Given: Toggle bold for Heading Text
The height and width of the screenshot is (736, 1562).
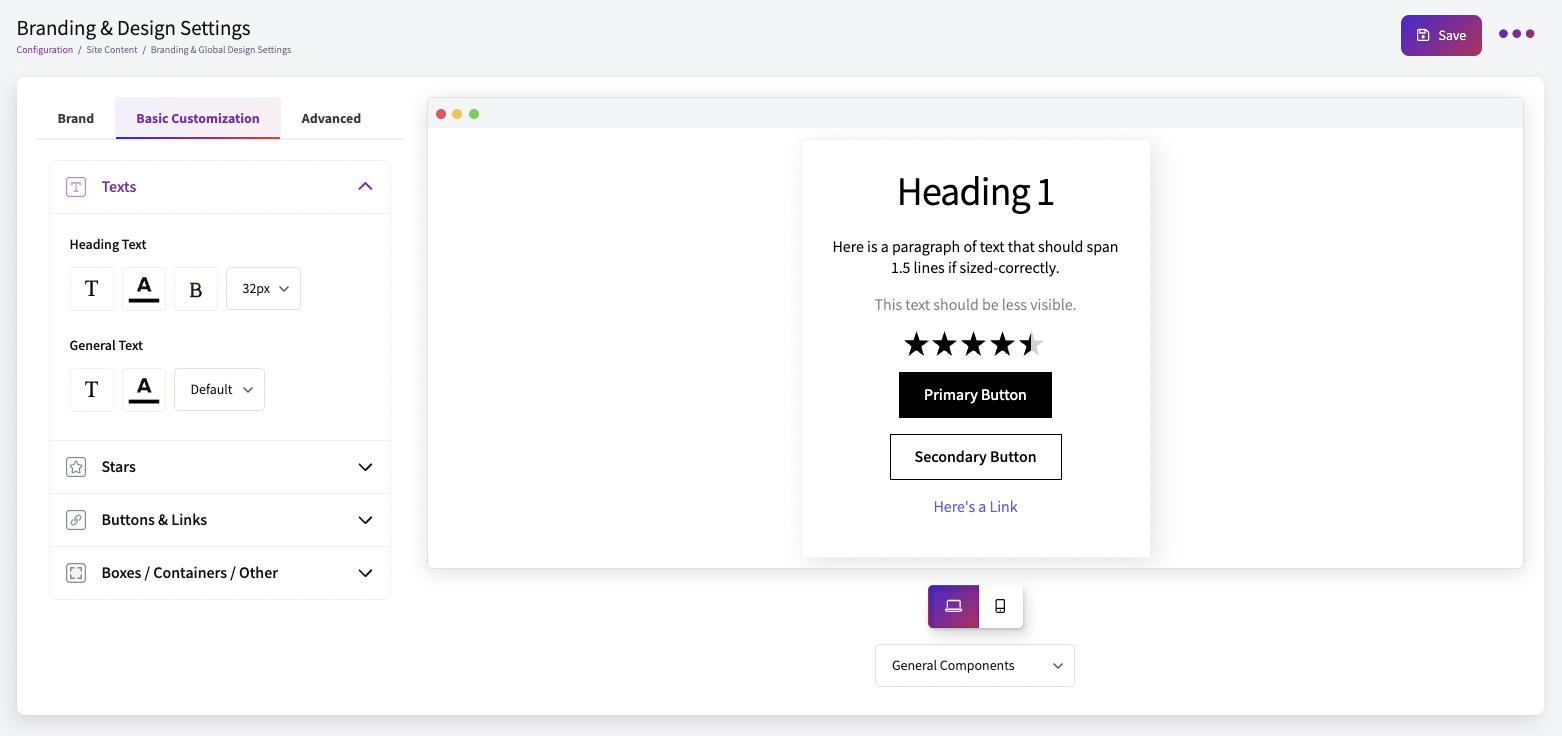Looking at the screenshot, I should pyautogui.click(x=196, y=289).
